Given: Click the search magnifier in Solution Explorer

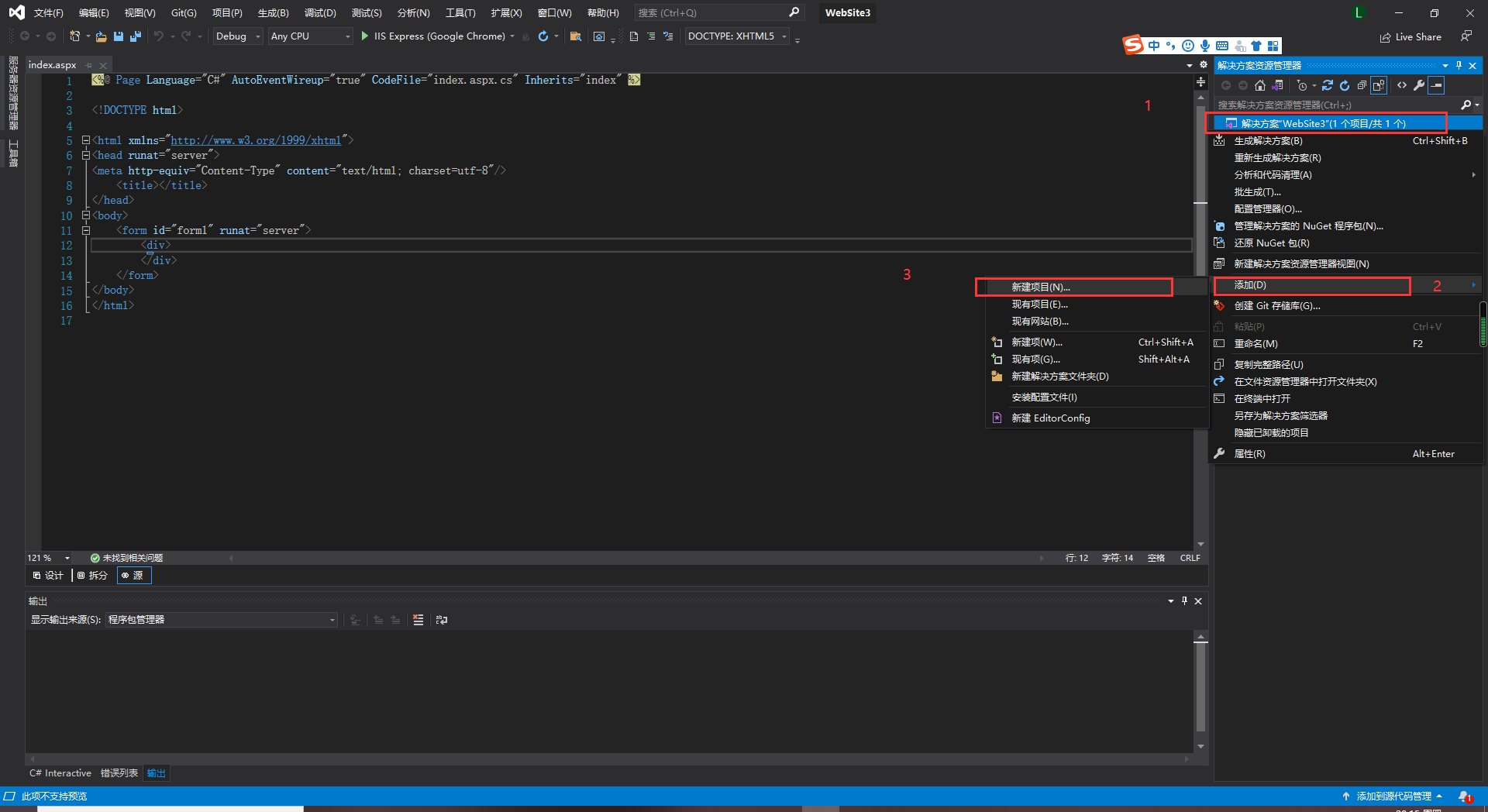Looking at the screenshot, I should [x=1466, y=105].
